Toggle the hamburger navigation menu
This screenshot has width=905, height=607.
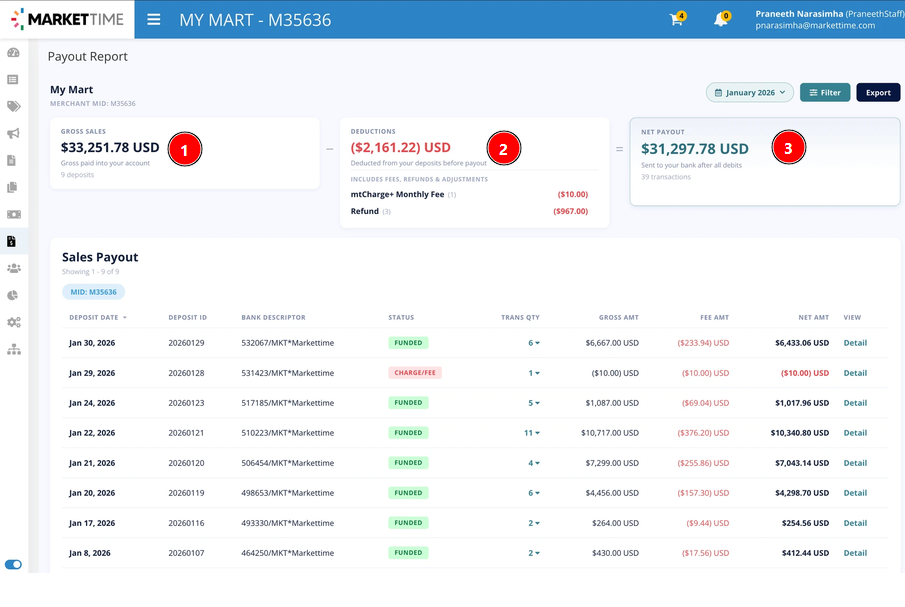(154, 20)
